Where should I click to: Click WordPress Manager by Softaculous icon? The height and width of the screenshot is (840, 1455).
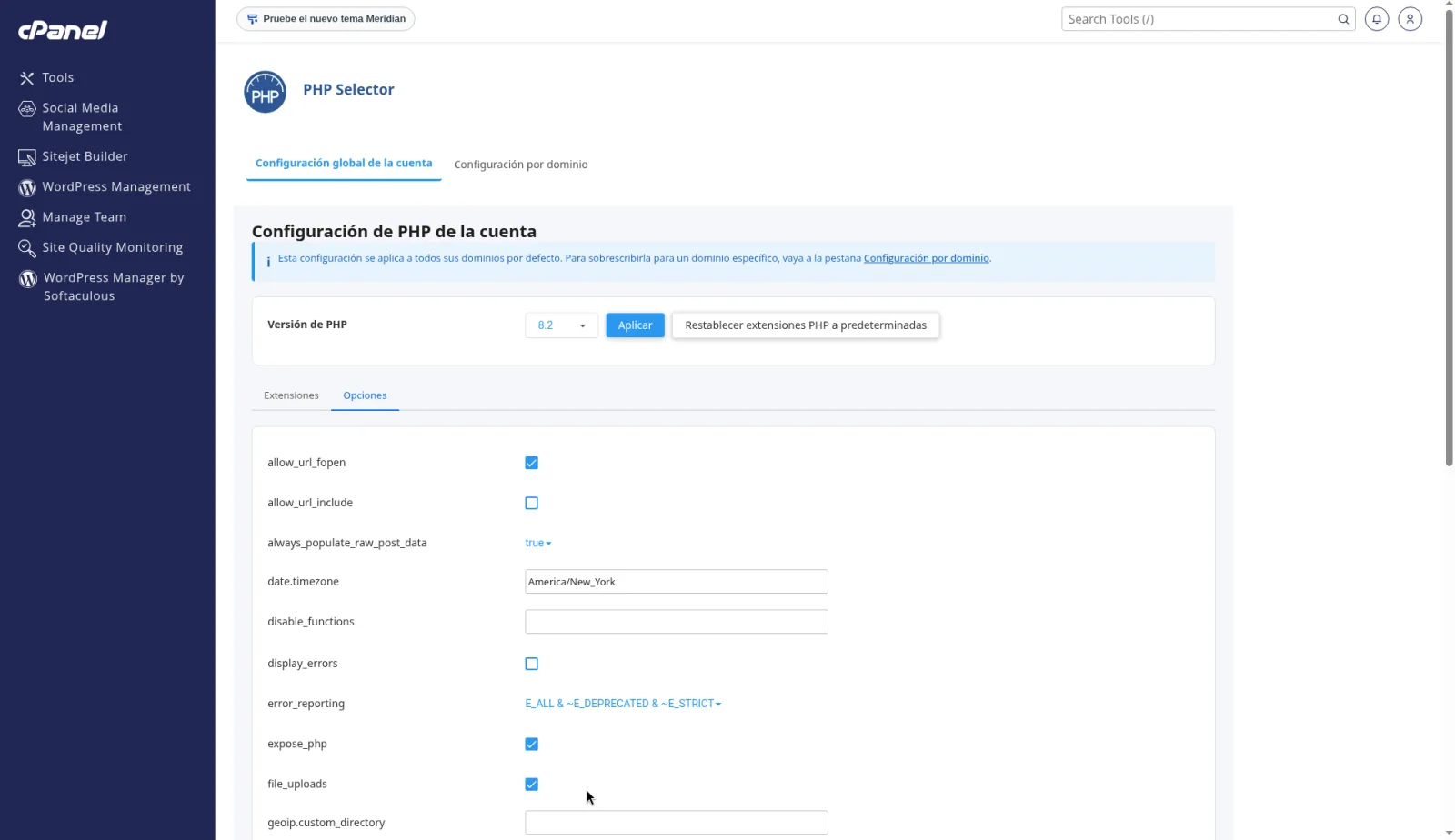tap(28, 279)
